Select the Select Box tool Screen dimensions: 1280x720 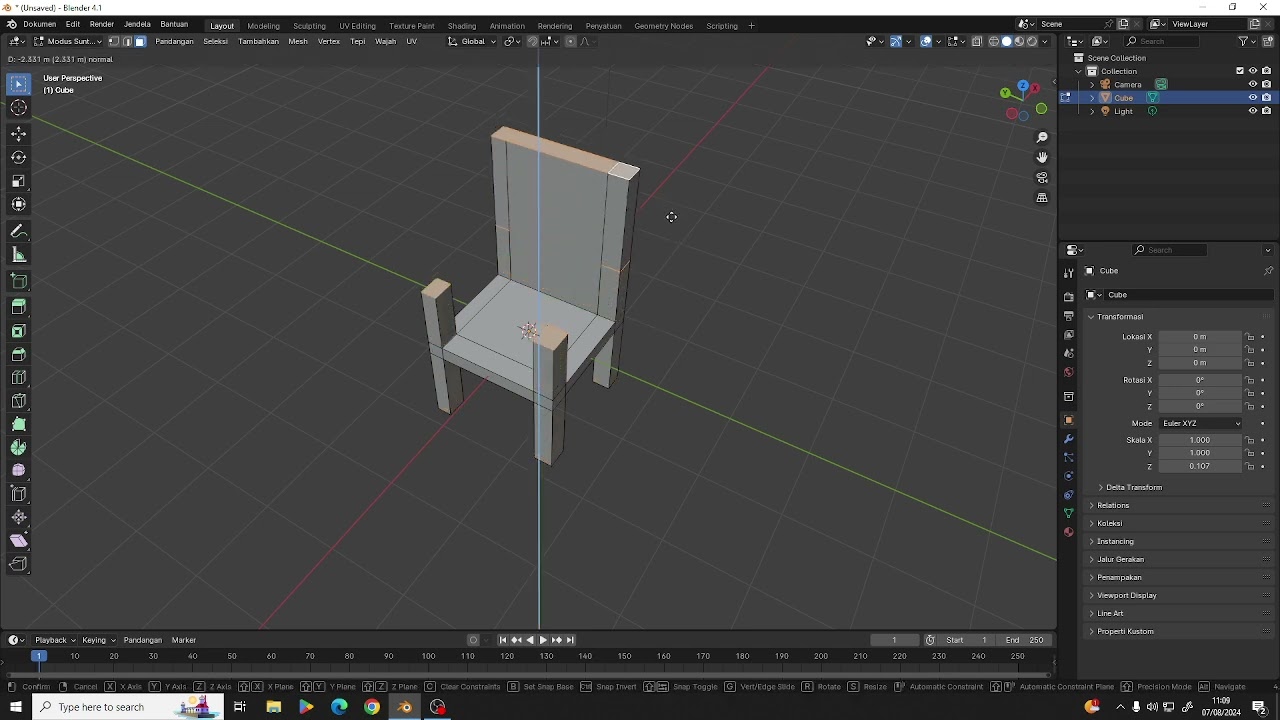point(19,85)
